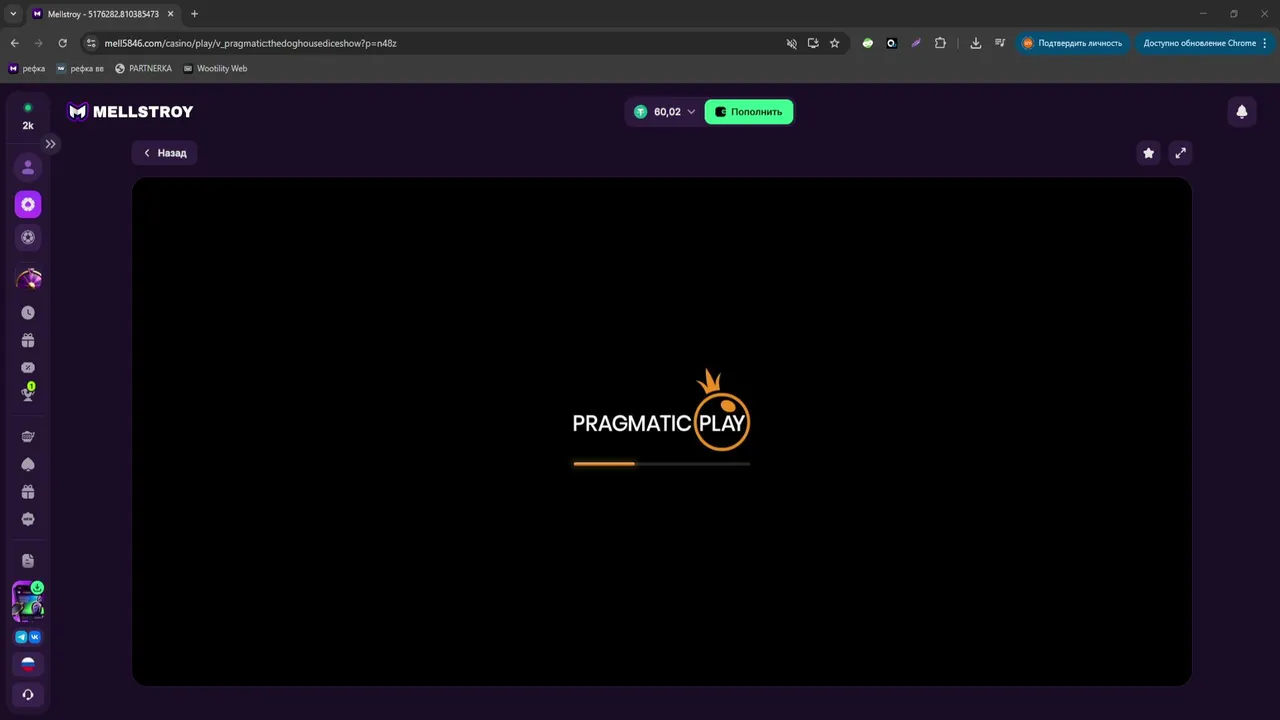Open the green round extension icon
This screenshot has width=1280, height=720.
tap(868, 43)
